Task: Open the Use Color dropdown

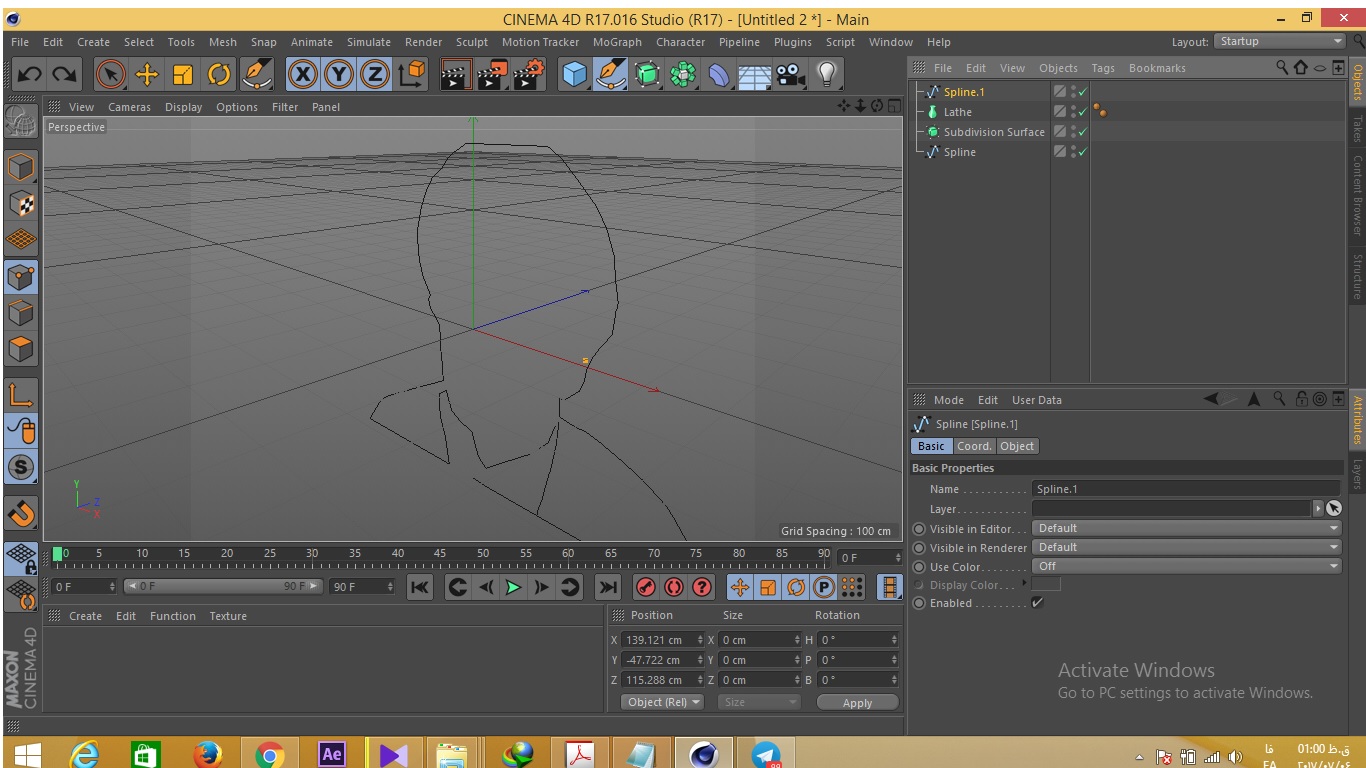Action: (x=1187, y=566)
